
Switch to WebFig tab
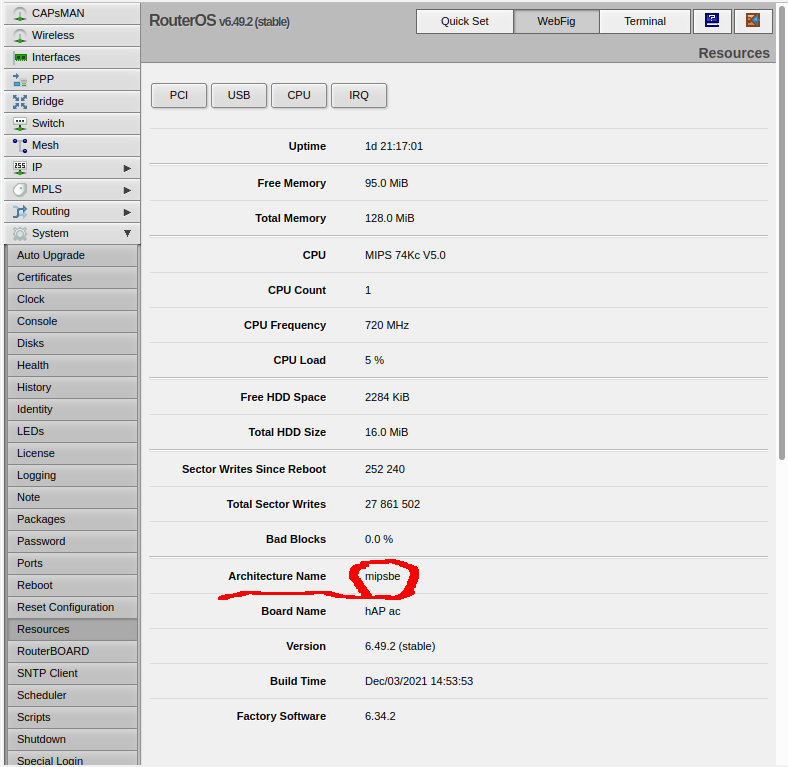click(x=556, y=21)
